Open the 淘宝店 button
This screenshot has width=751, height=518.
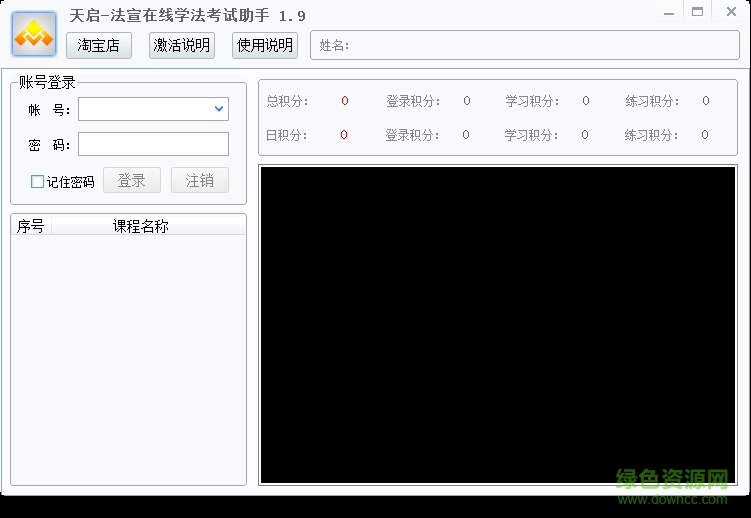[x=98, y=45]
